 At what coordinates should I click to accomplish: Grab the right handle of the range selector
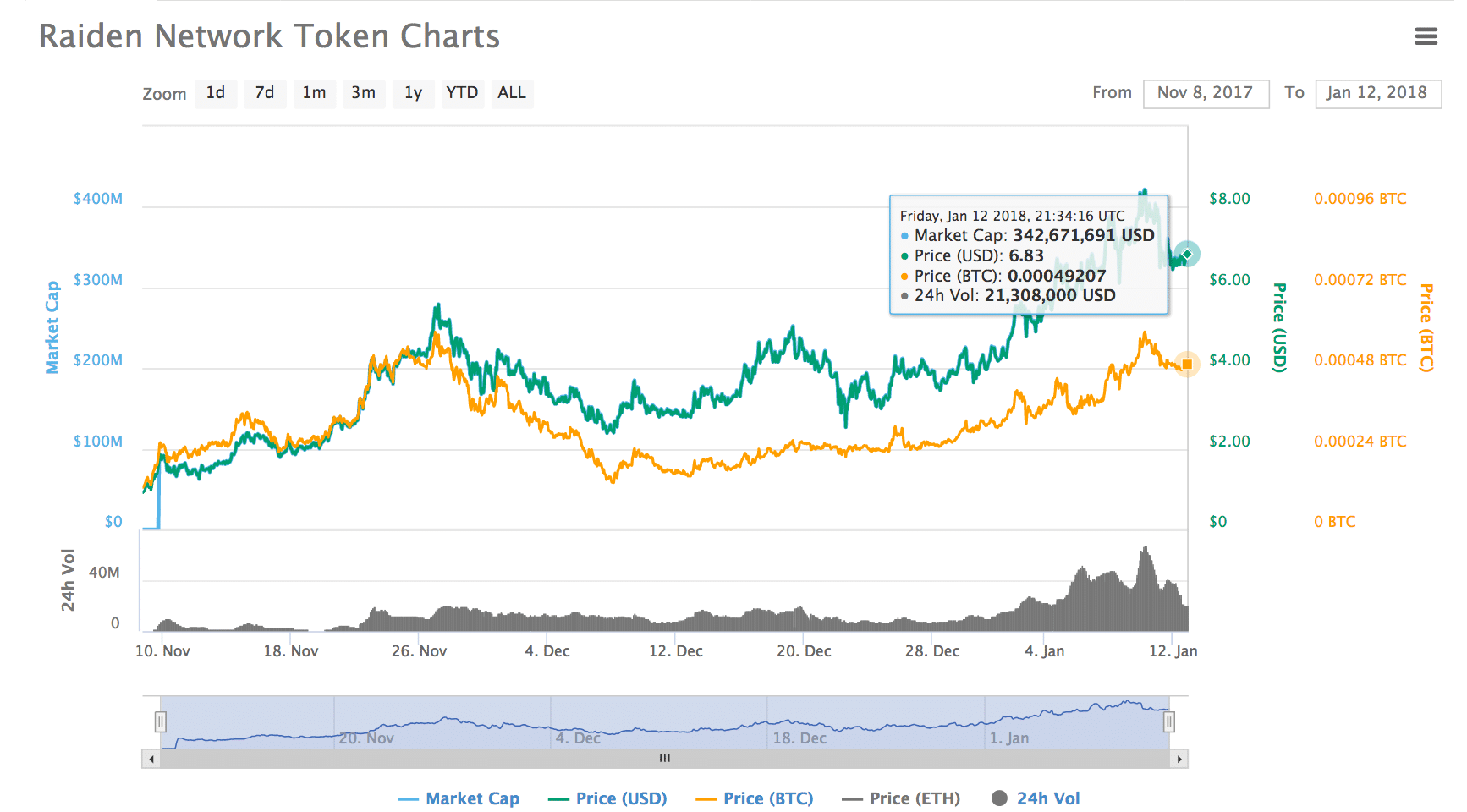(1169, 721)
